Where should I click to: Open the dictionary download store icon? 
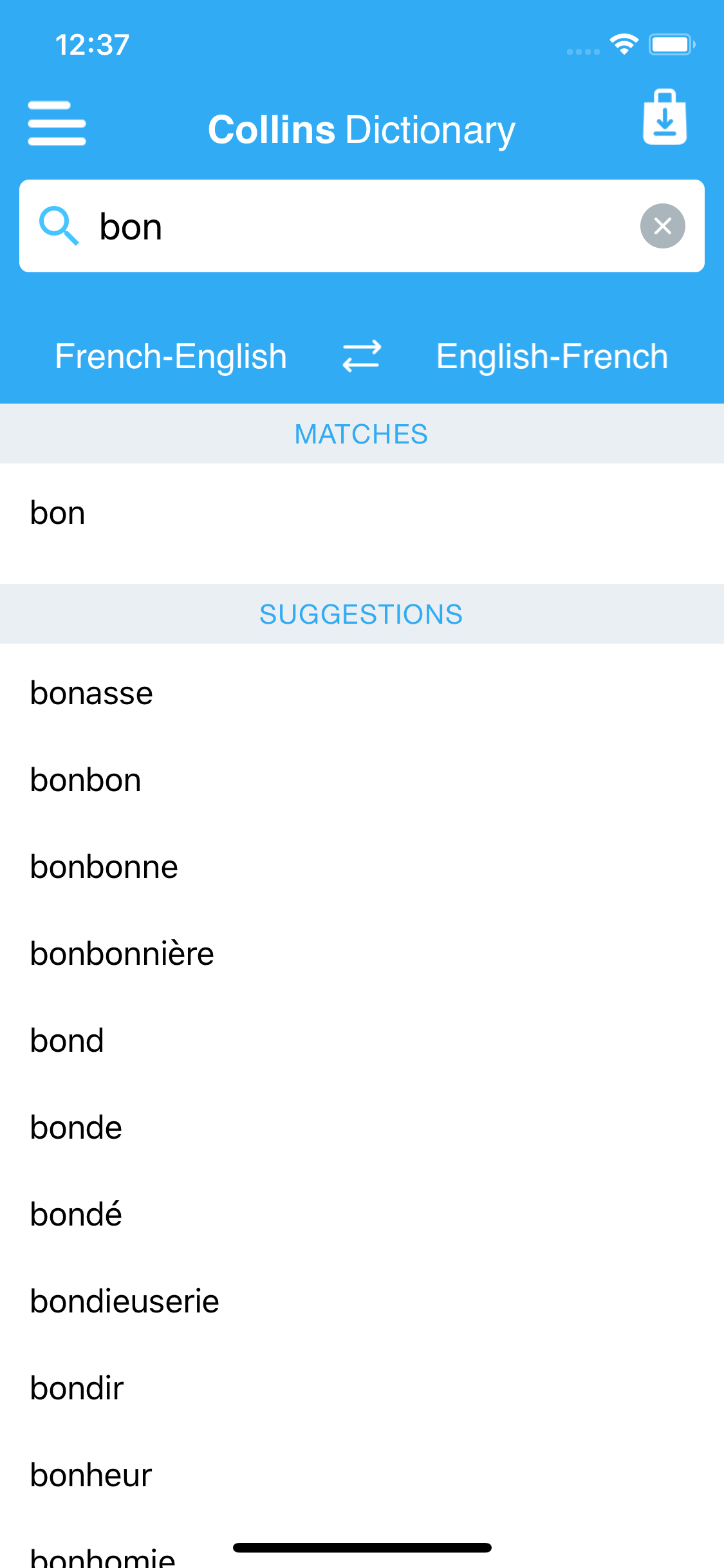(665, 118)
